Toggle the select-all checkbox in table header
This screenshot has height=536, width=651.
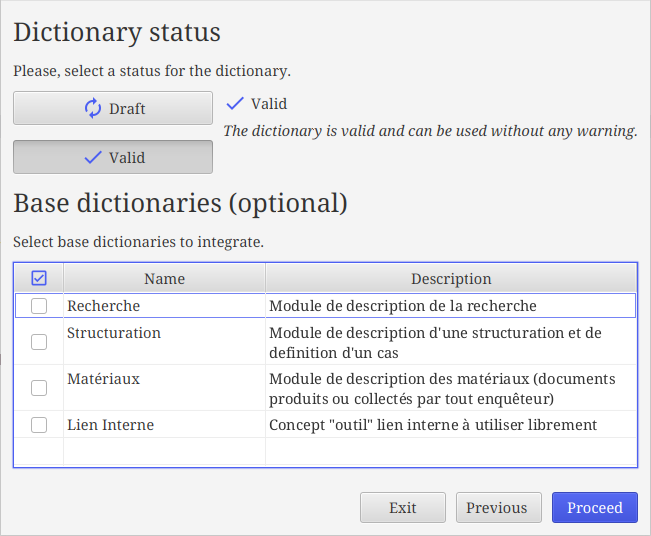(x=39, y=278)
